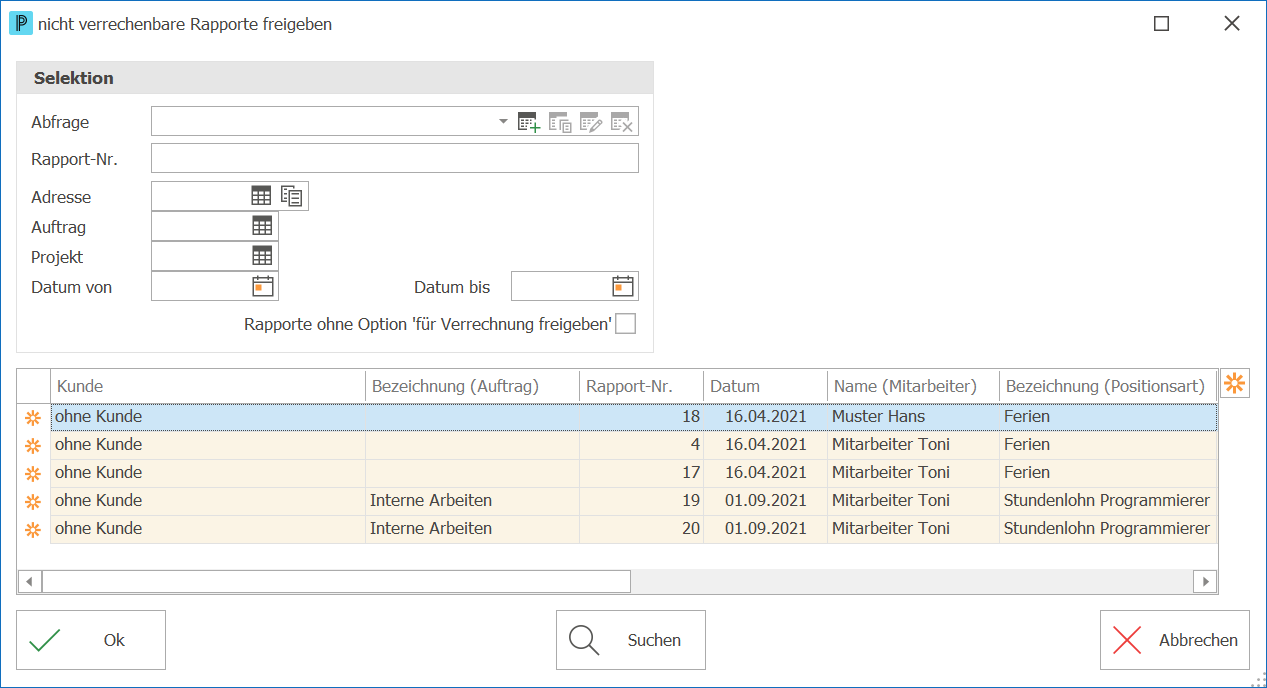Sort by the Bezeichnung (Positionsart) column header
Viewport: 1267px width, 688px height.
(1108, 386)
